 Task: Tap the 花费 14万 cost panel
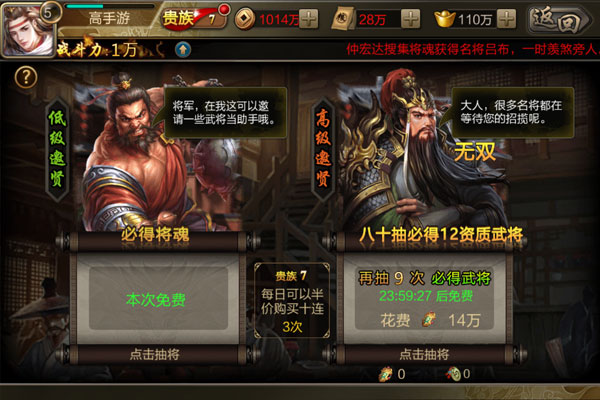[x=424, y=299]
